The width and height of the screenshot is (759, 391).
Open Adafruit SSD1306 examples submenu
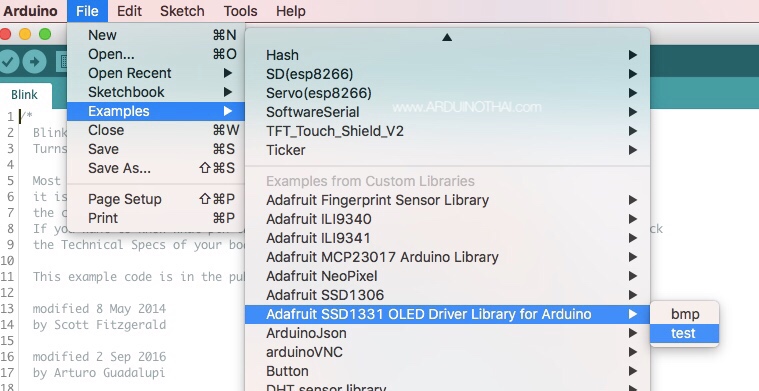448,295
